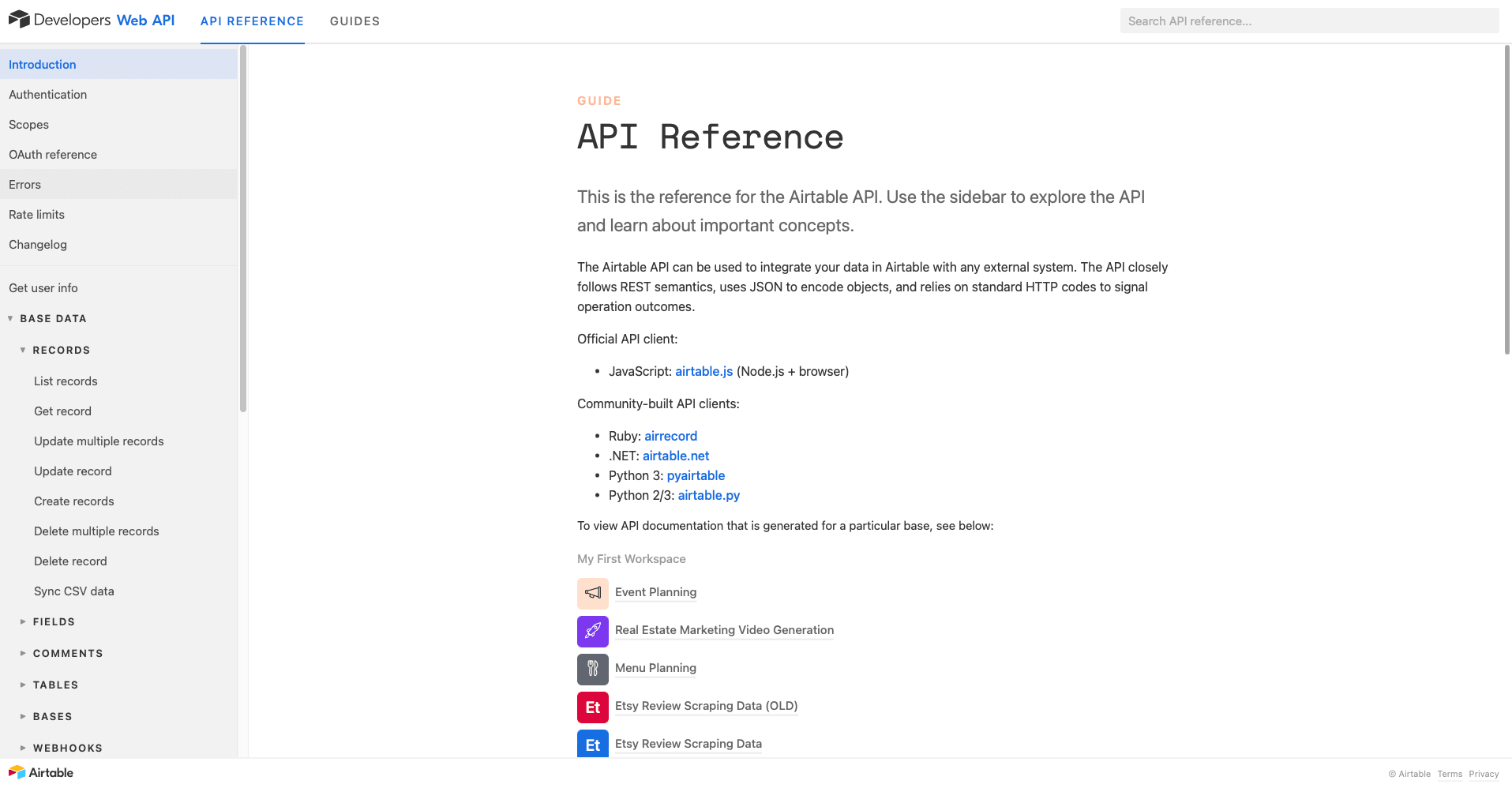Collapse the RECORDS tree section

click(23, 351)
